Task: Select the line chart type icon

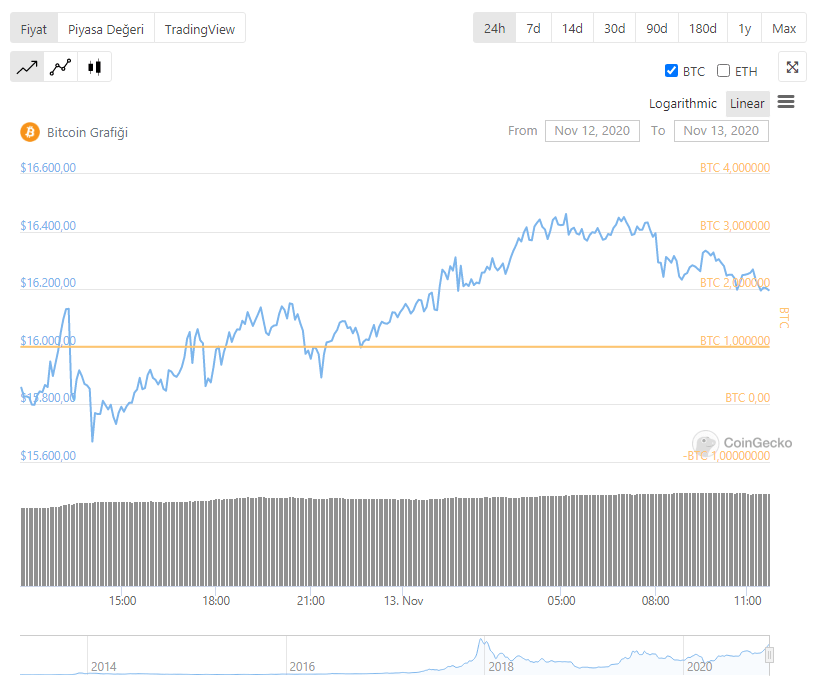Action: [27, 67]
